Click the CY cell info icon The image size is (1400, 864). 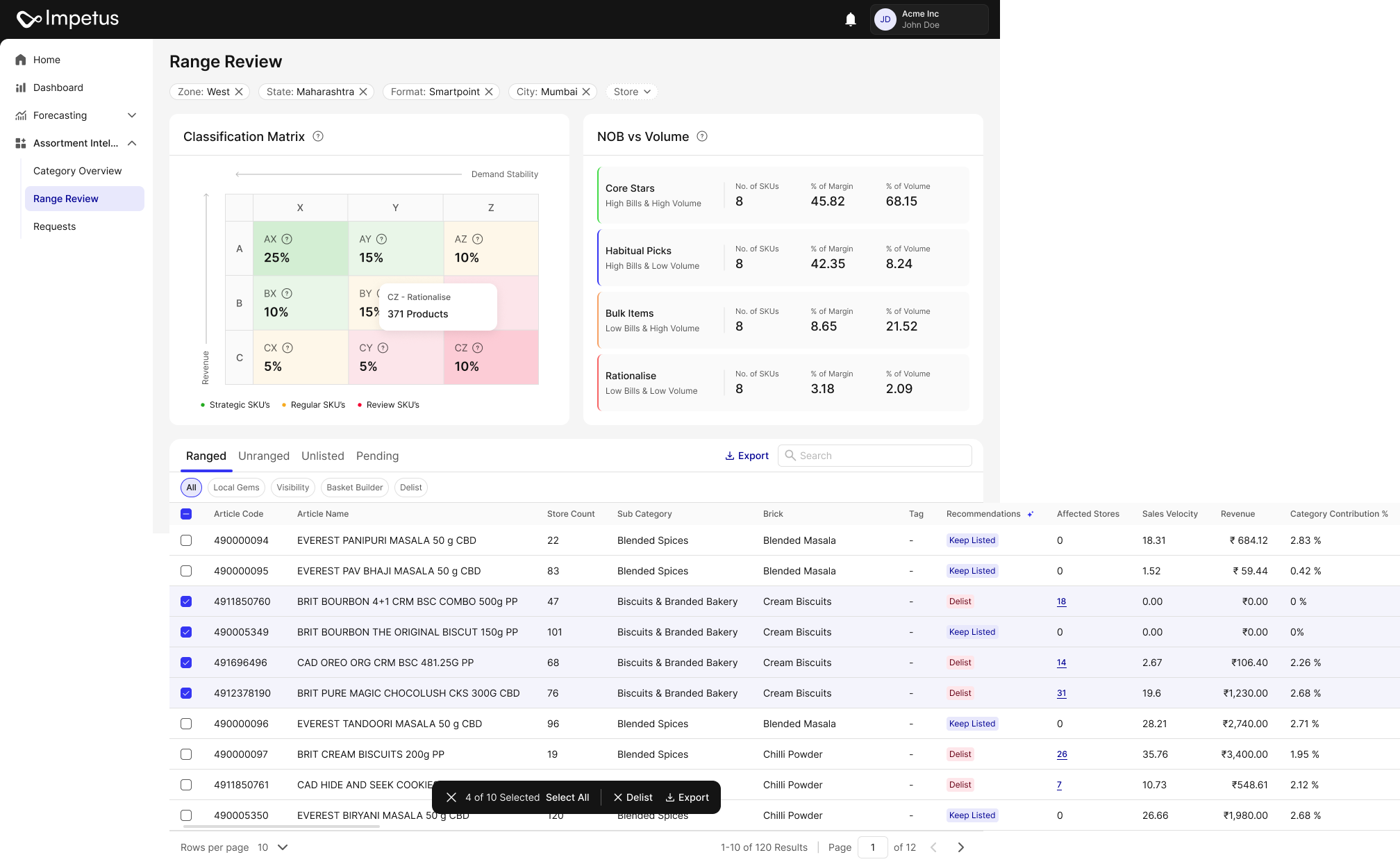tap(383, 348)
